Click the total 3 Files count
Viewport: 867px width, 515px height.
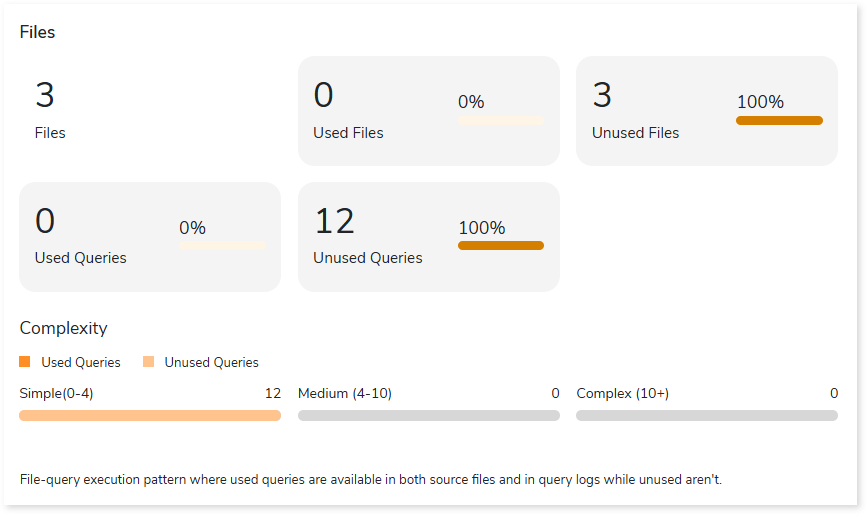(x=45, y=96)
